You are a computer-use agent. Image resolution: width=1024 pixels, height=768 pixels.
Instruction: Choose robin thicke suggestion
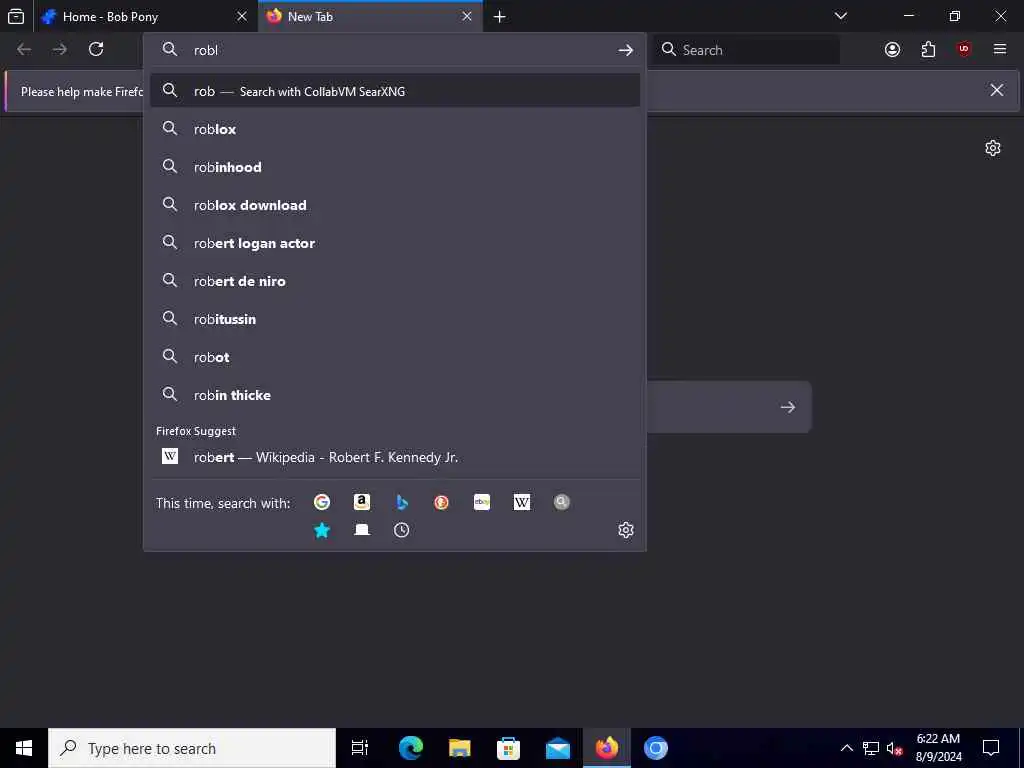click(x=394, y=394)
